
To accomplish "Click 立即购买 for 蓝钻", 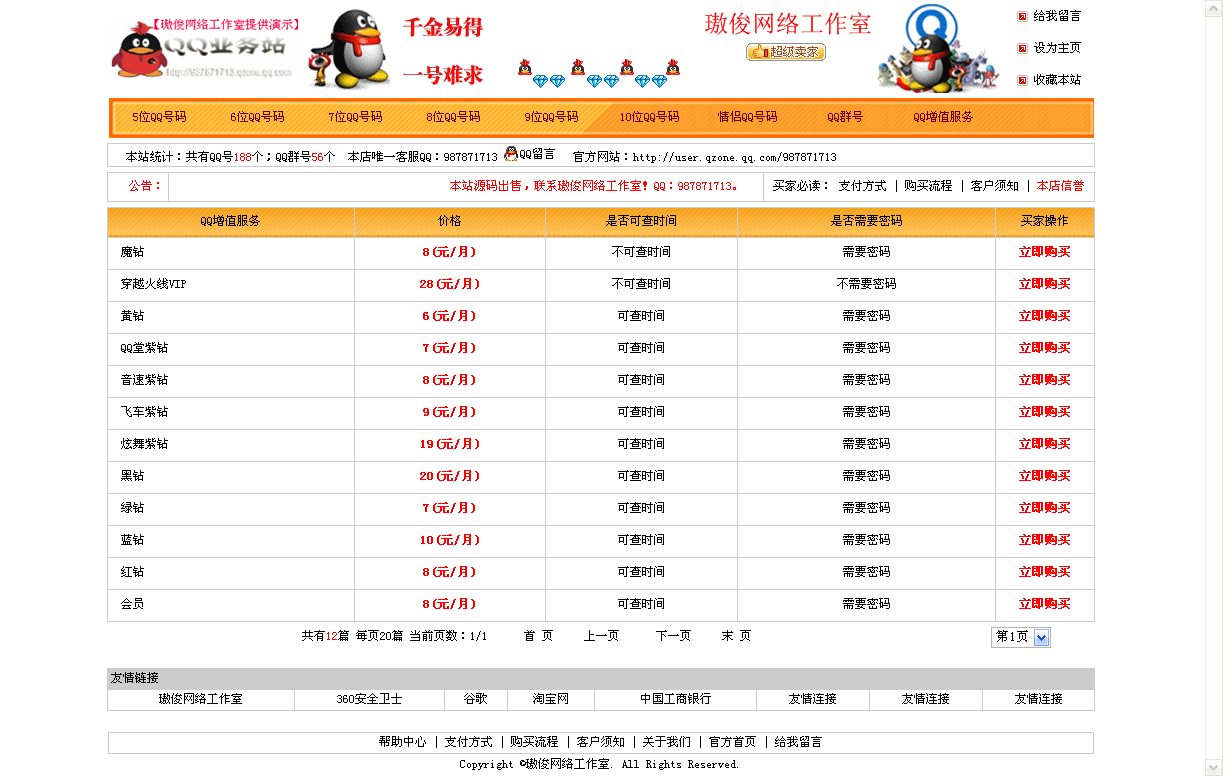I will click(x=1044, y=540).
